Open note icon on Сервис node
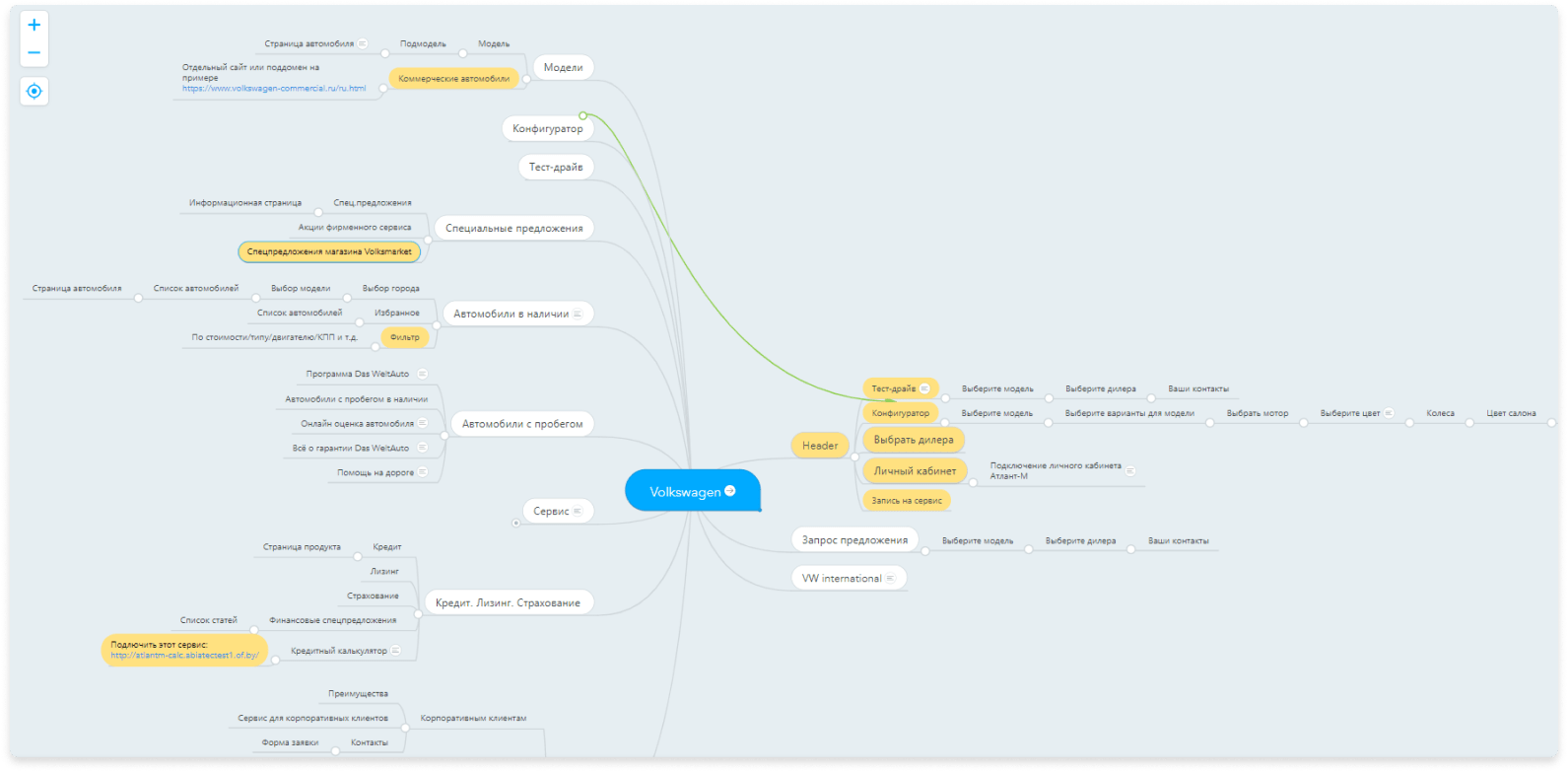 pos(578,511)
